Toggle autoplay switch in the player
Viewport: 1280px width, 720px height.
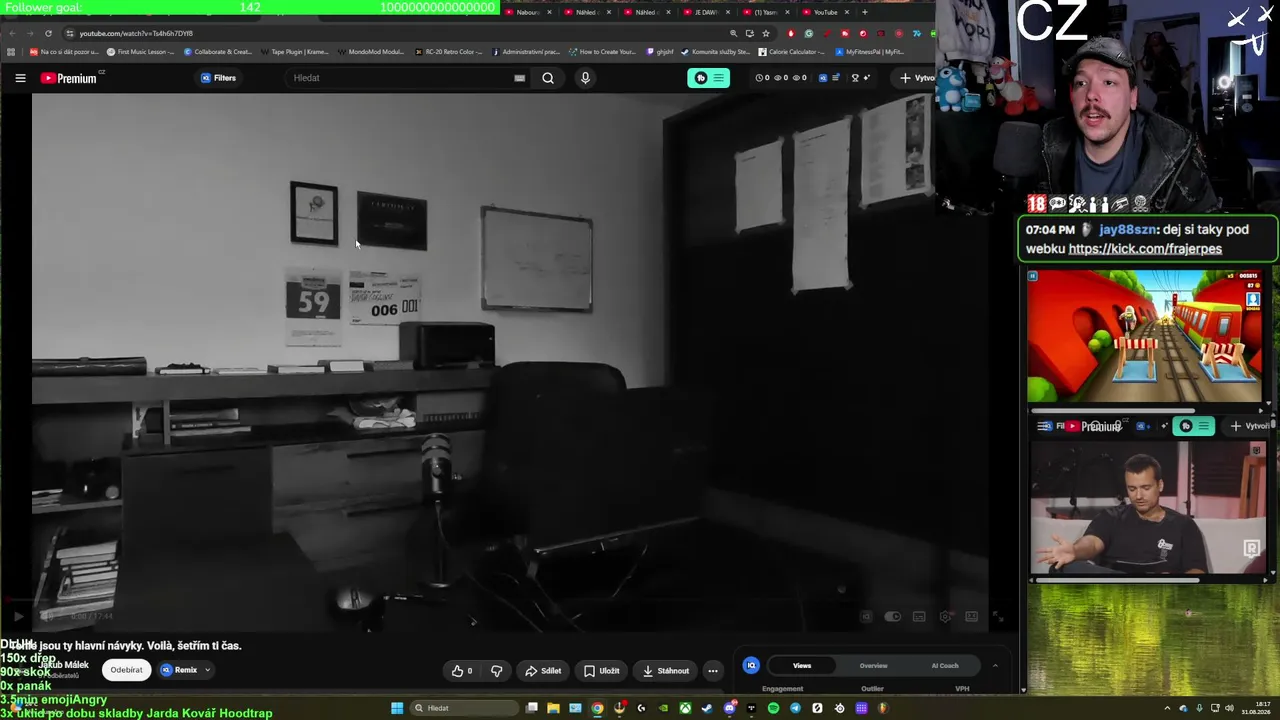pyautogui.click(x=893, y=617)
